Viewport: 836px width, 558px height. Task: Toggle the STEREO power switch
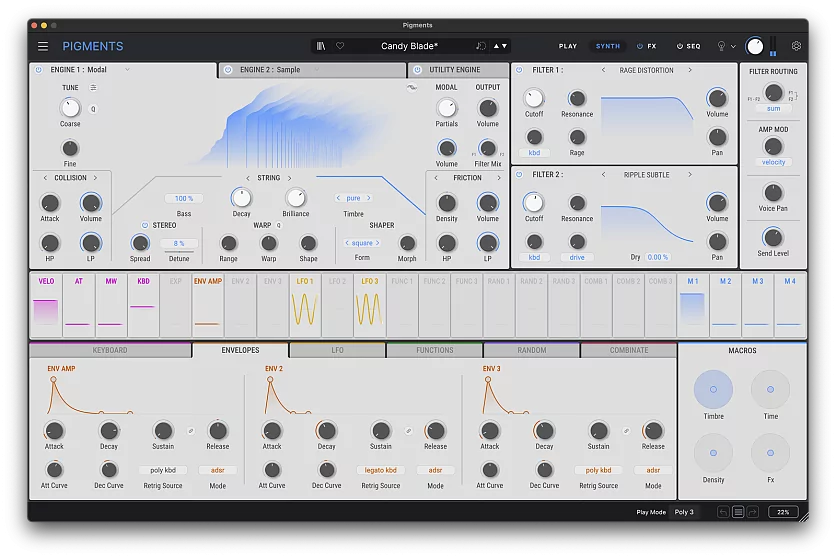[144, 225]
